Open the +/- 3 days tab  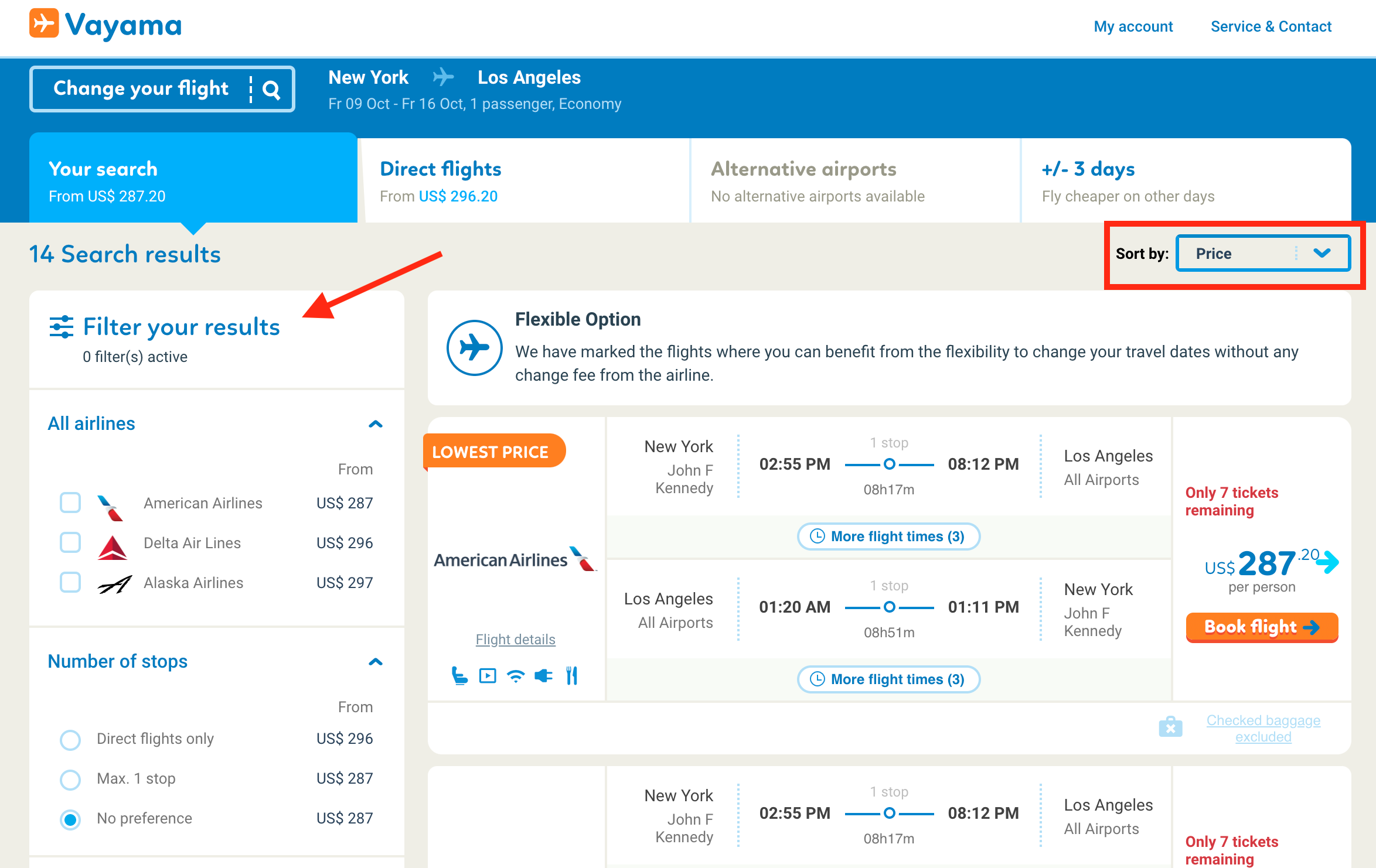coord(1186,181)
